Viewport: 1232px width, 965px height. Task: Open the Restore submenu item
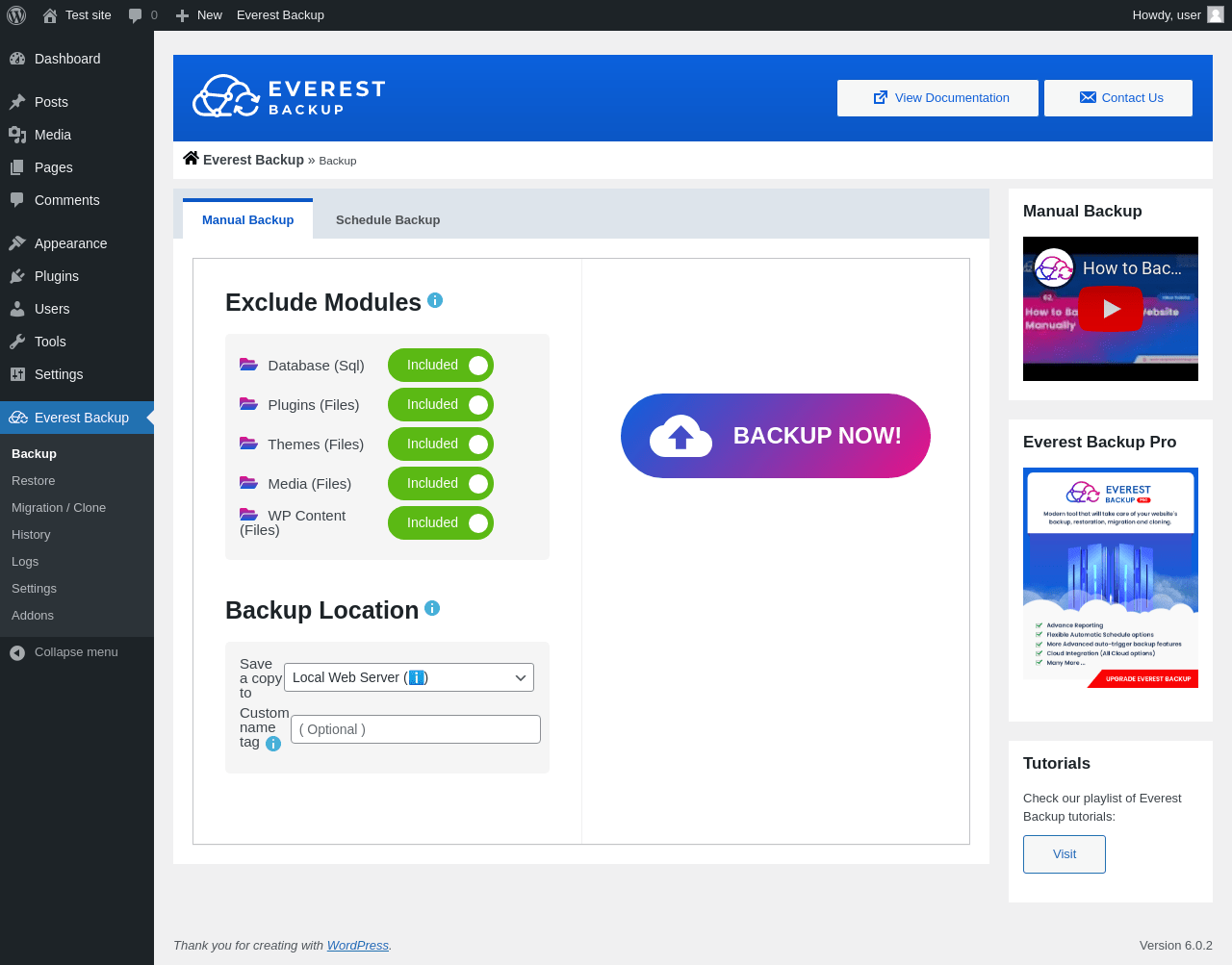click(77, 481)
